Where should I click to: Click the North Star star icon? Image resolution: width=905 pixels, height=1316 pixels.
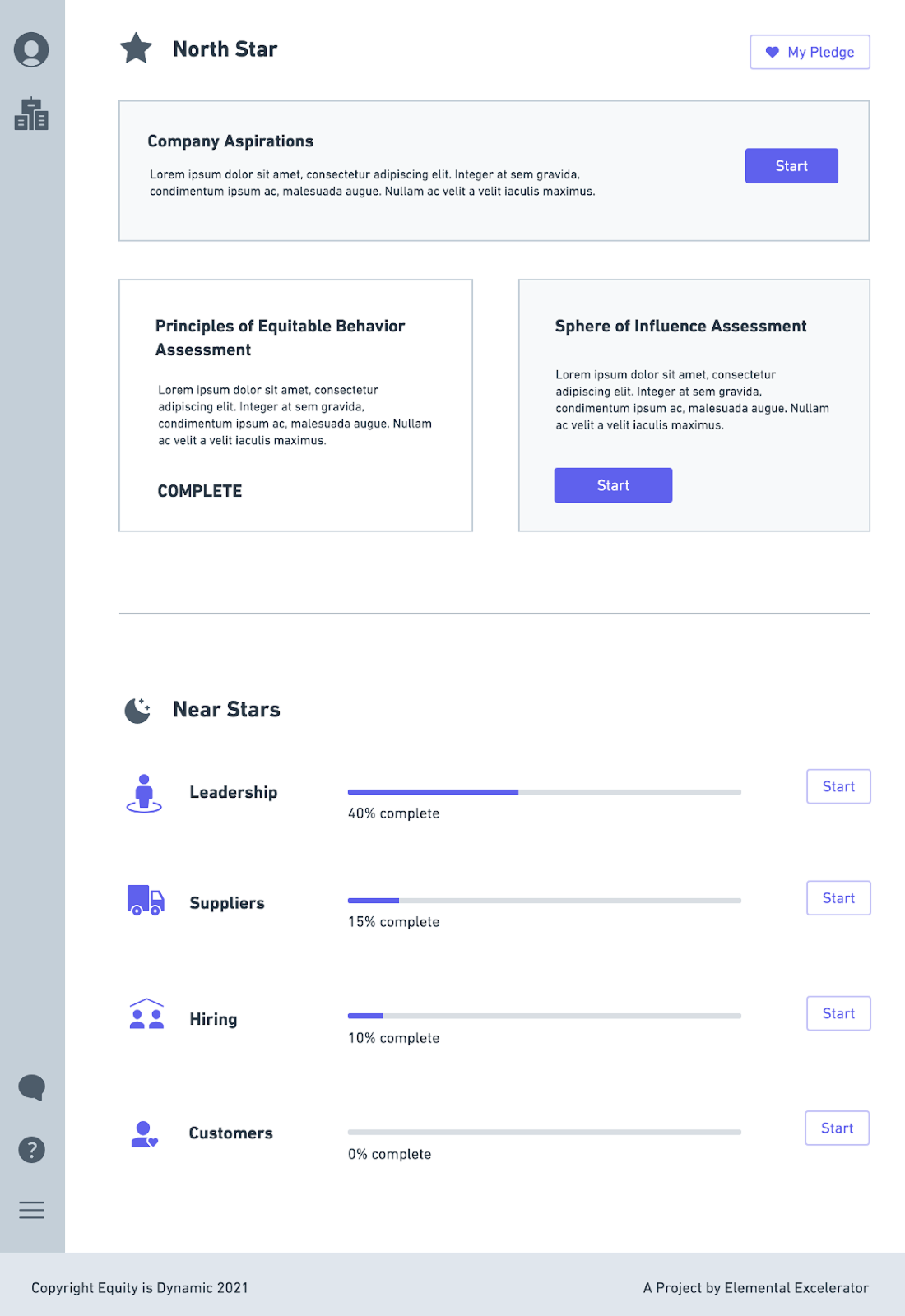(x=136, y=49)
